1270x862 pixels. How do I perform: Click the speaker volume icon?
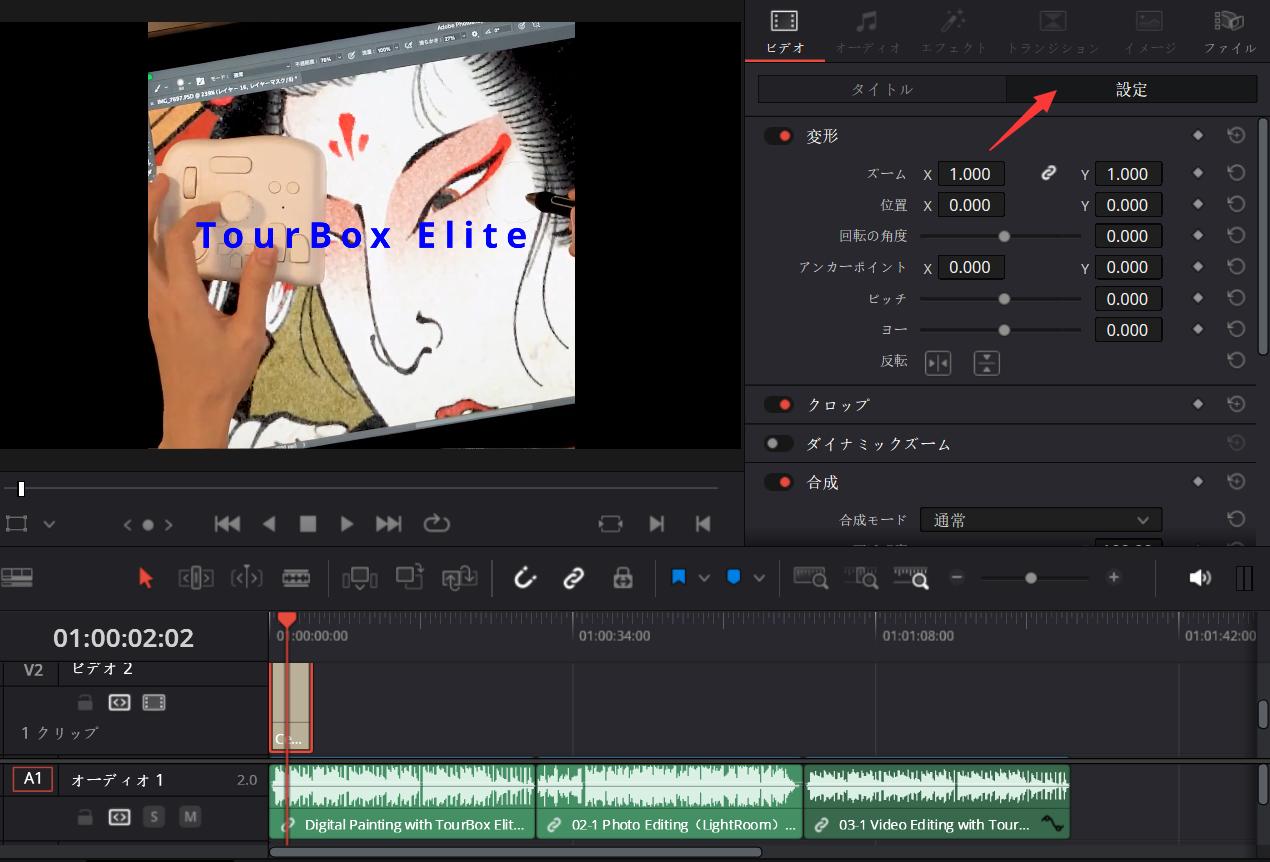click(x=1200, y=578)
